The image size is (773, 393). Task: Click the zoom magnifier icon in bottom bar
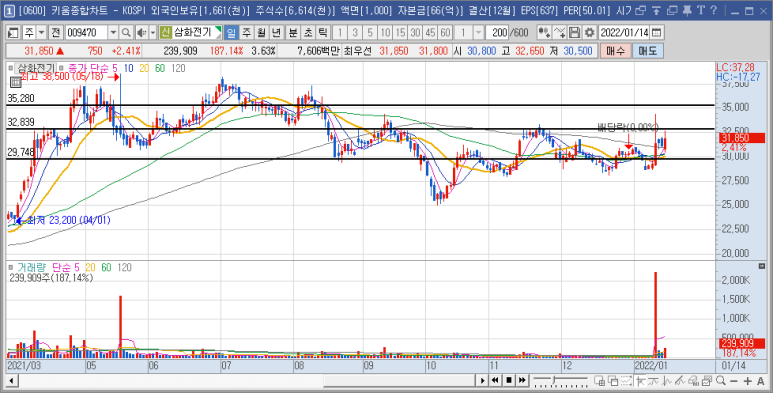point(721,381)
